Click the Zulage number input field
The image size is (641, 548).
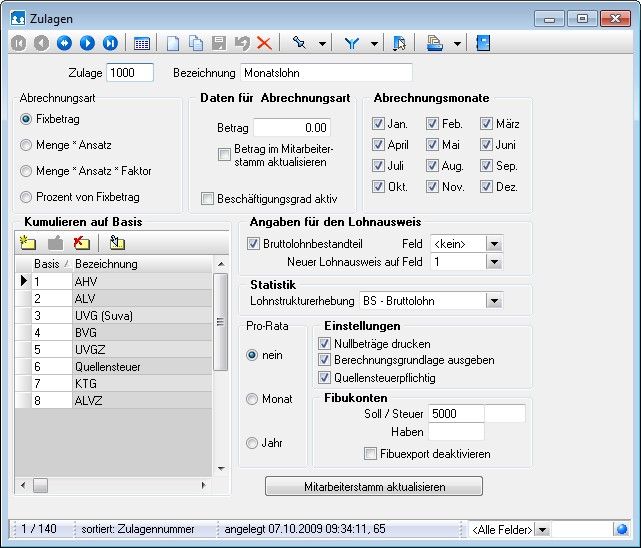point(130,73)
